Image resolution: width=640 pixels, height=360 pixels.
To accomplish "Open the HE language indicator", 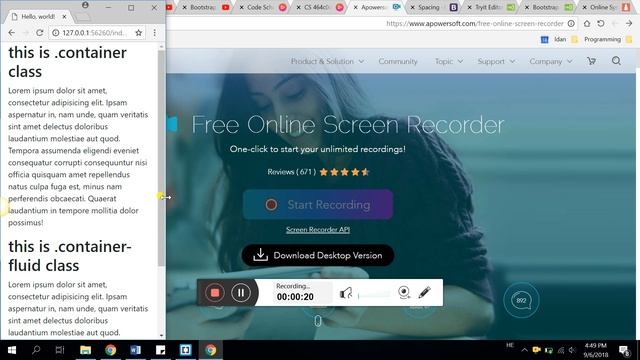I will tap(510, 345).
